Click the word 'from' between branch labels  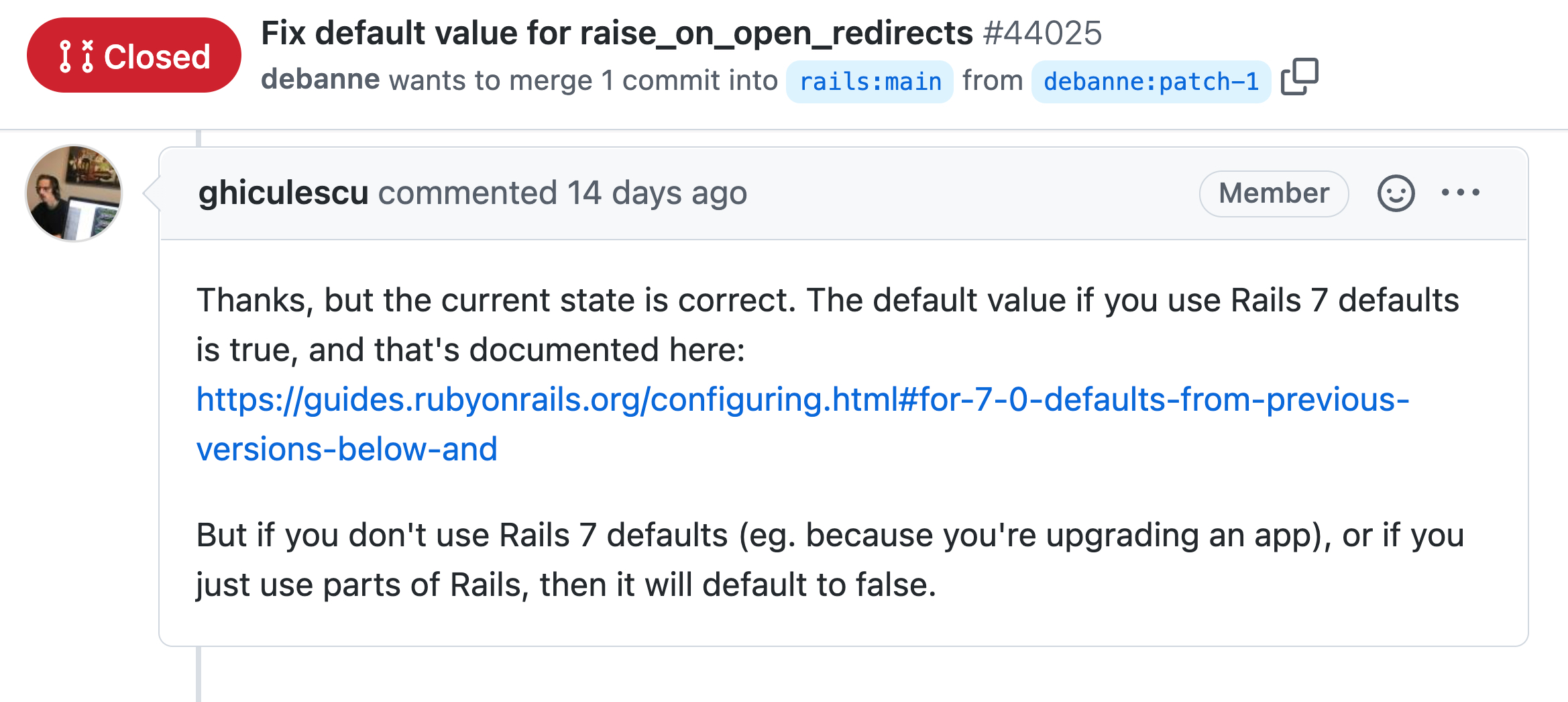[992, 81]
